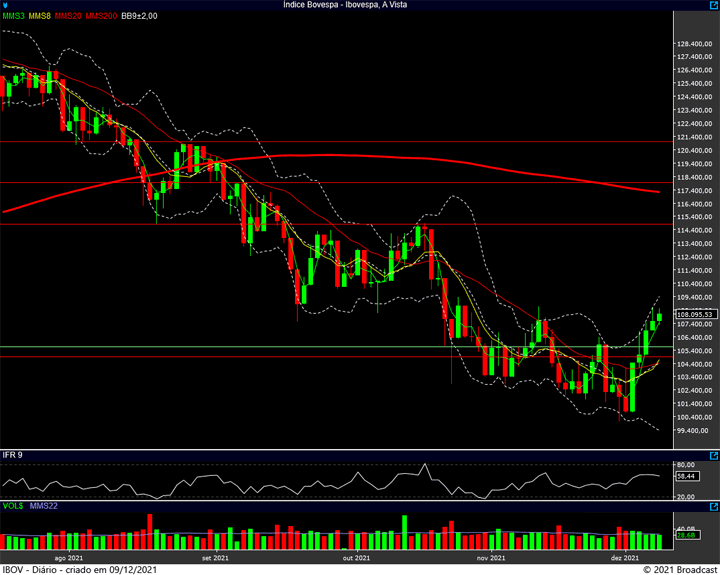Click the MMS22 volume average label
Viewport: 720px width, 575px height.
(x=44, y=506)
